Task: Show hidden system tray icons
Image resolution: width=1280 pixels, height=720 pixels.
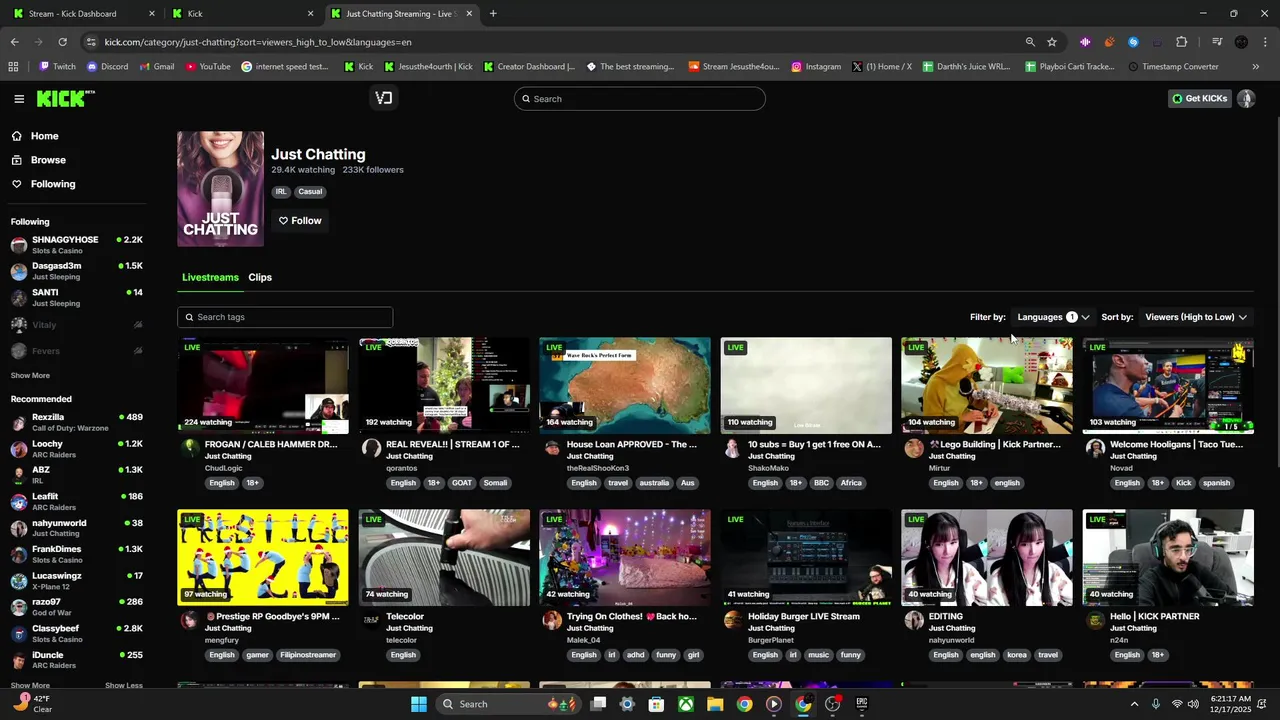Action: pos(1134,704)
